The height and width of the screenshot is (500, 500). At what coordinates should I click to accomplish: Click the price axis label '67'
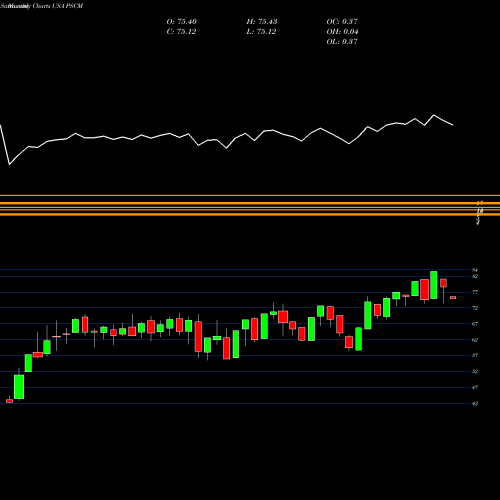click(x=475, y=324)
